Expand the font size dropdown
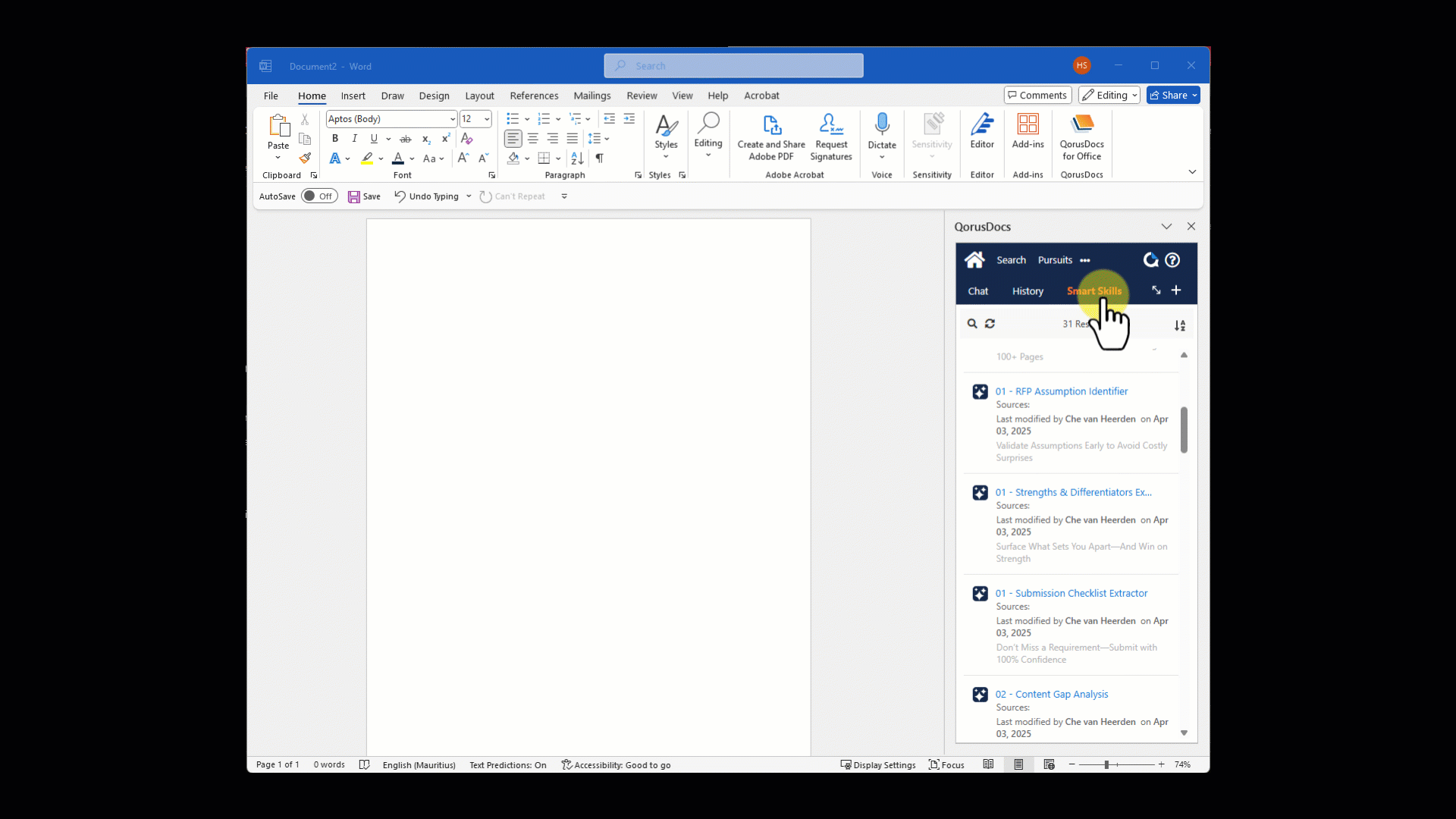The height and width of the screenshot is (819, 1456). (487, 119)
